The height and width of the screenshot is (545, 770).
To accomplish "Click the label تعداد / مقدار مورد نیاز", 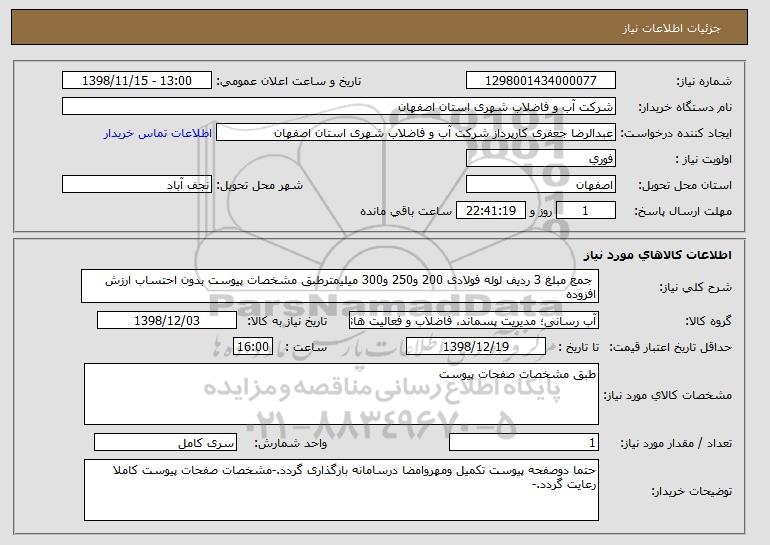I will click(x=676, y=443).
